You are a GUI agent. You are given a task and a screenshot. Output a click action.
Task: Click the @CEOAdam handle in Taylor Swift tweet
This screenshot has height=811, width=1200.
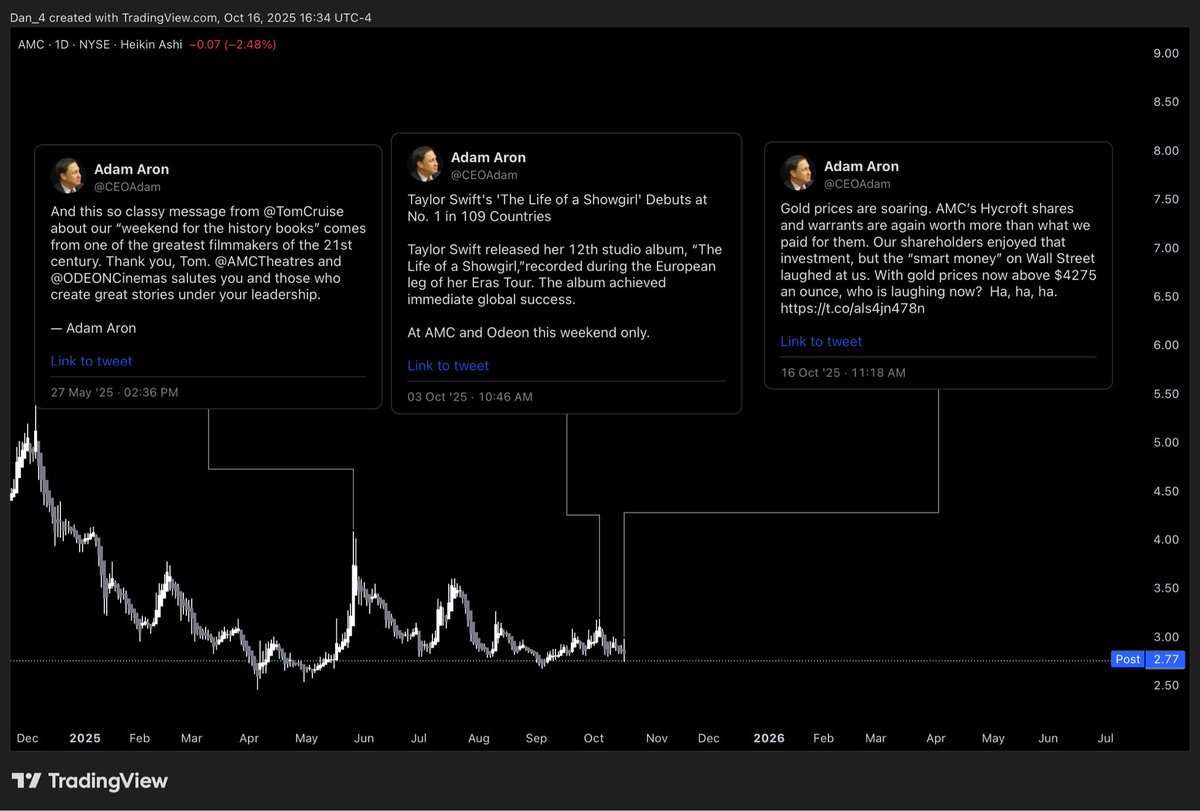(484, 175)
